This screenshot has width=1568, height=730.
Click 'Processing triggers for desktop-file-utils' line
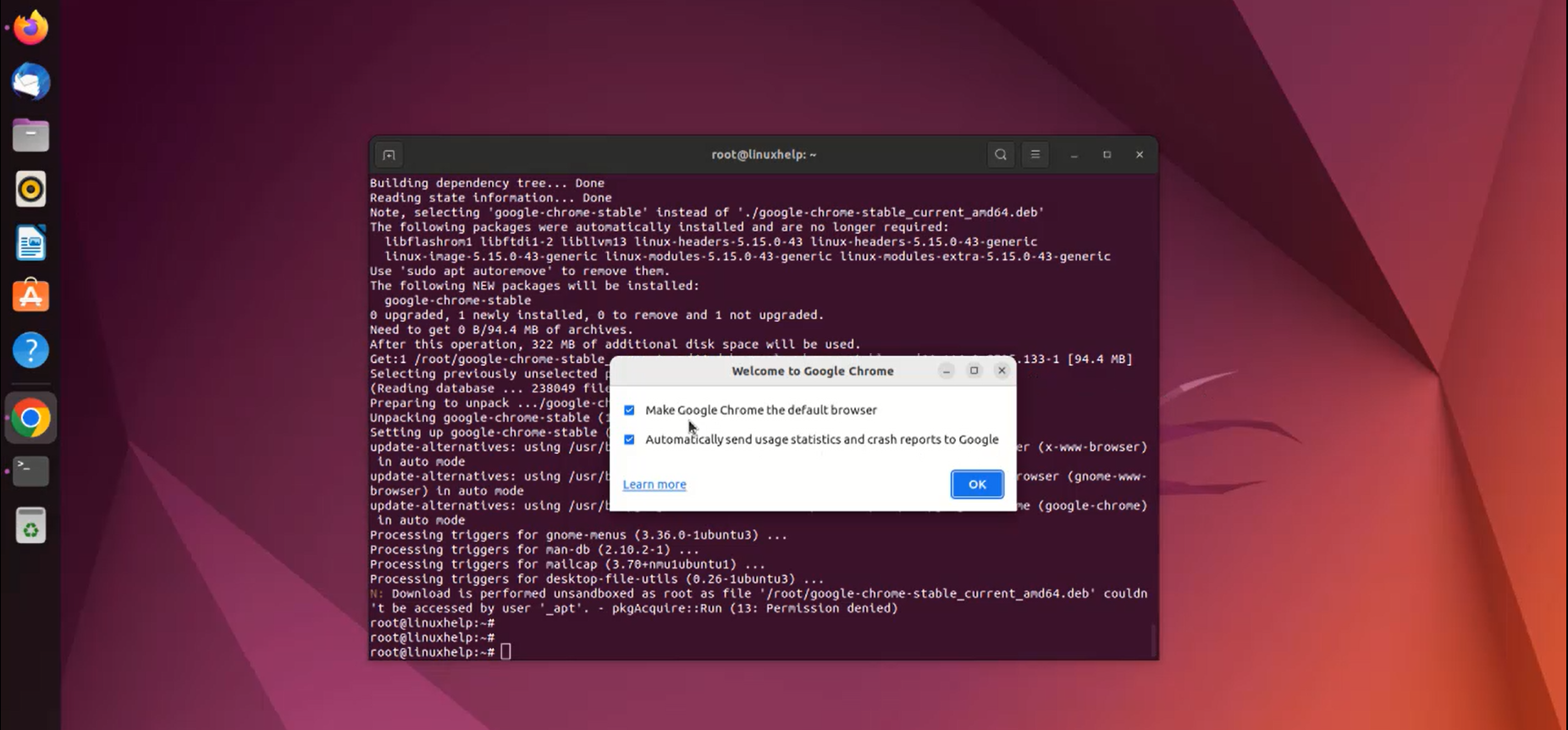pyautogui.click(x=597, y=579)
